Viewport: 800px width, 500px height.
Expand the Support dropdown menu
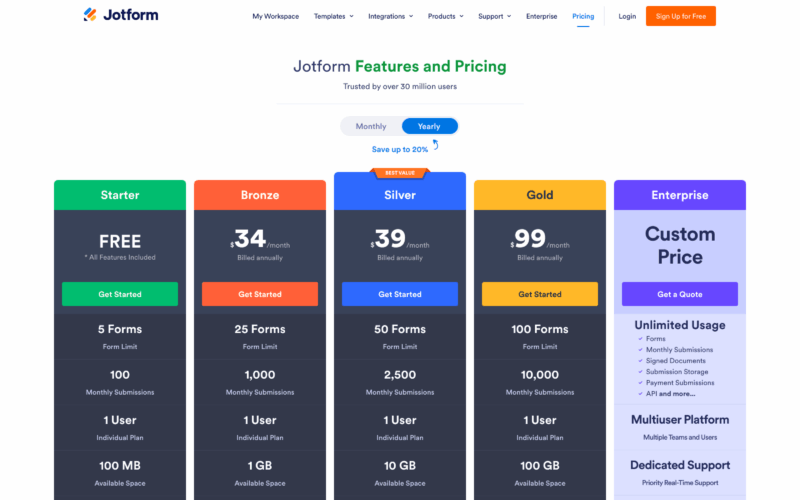pyautogui.click(x=494, y=16)
